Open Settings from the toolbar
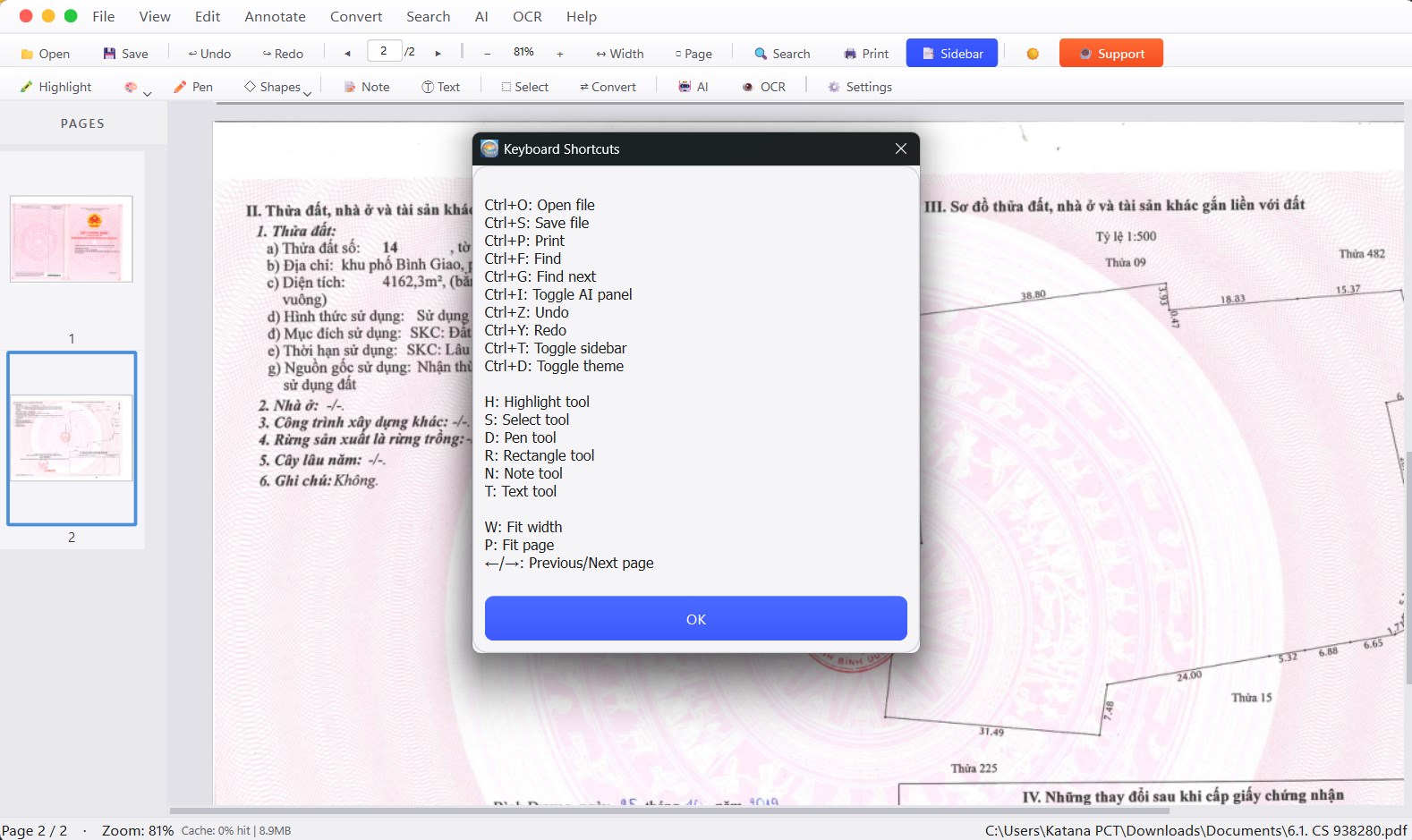1412x840 pixels. point(860,87)
